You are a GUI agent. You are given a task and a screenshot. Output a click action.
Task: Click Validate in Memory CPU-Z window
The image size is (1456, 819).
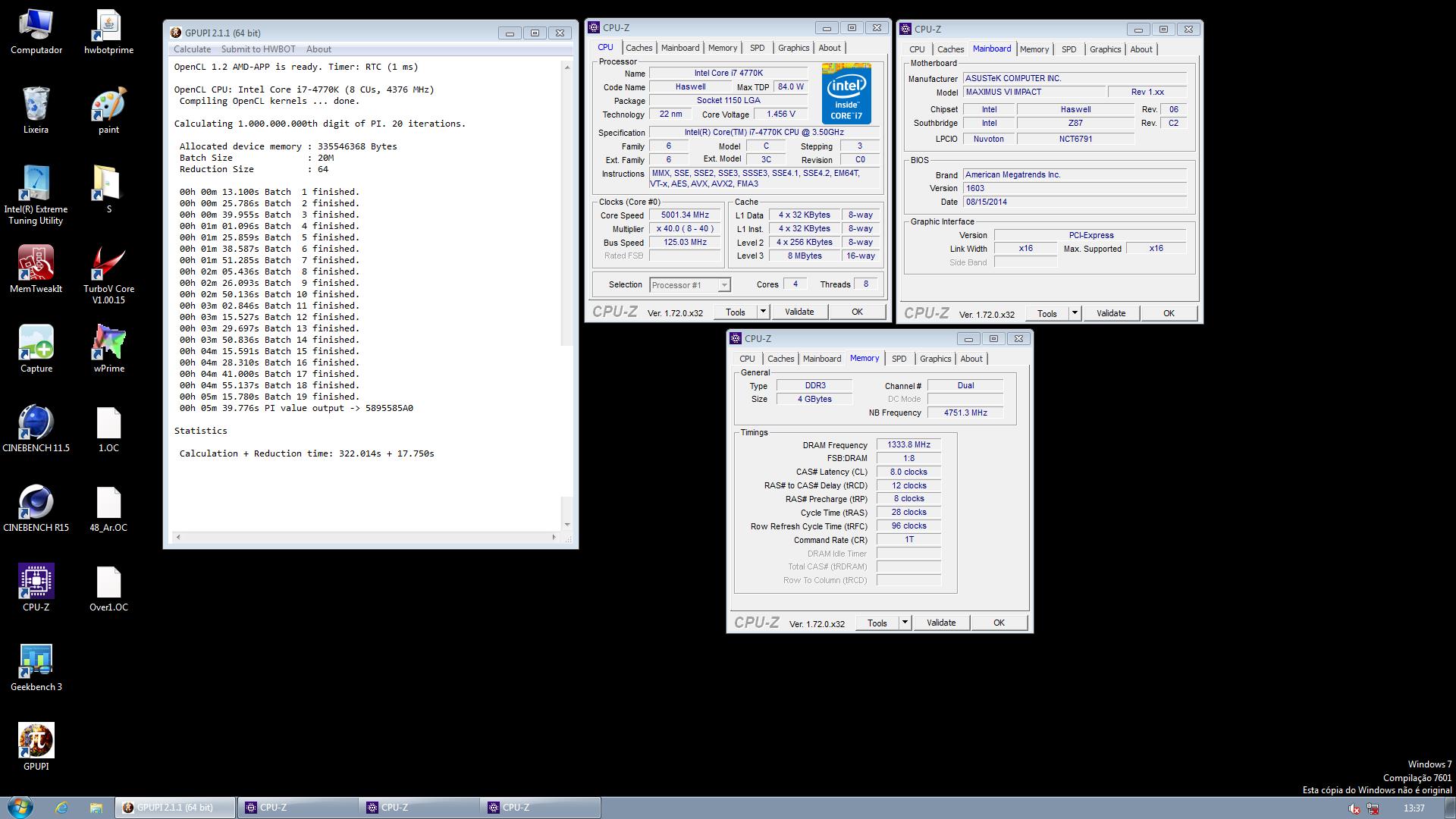[x=940, y=623]
